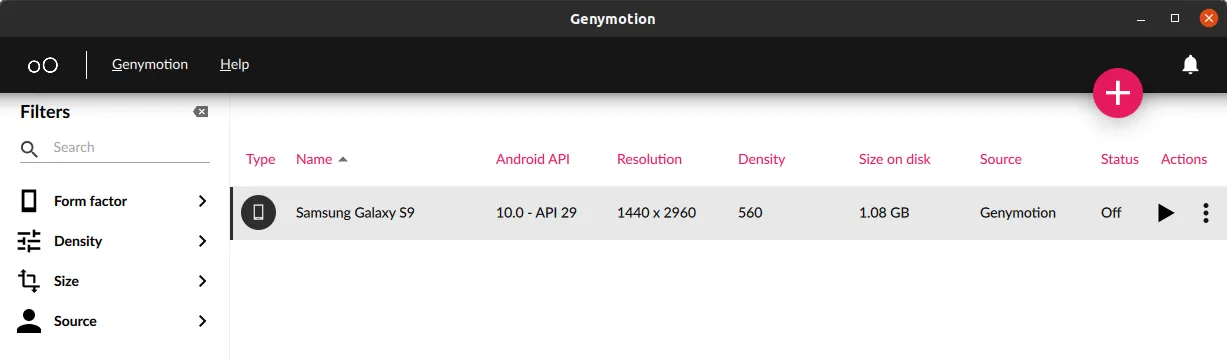1227x361 pixels.
Task: Add a new virtual device with plus button
Action: pyautogui.click(x=1118, y=93)
